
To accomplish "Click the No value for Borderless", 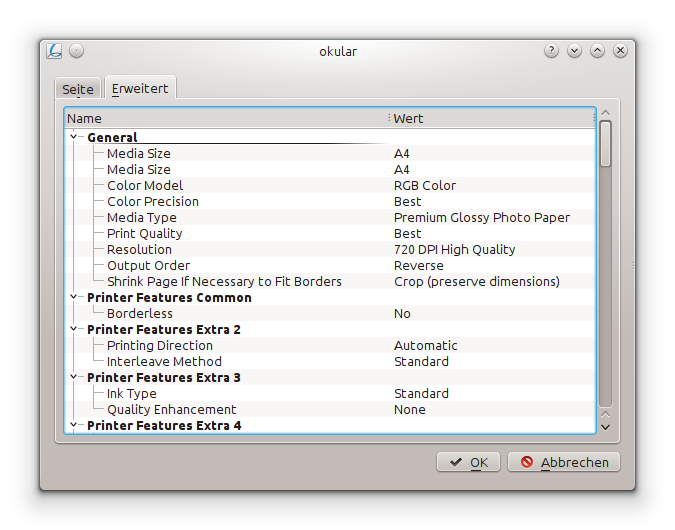I will (402, 313).
